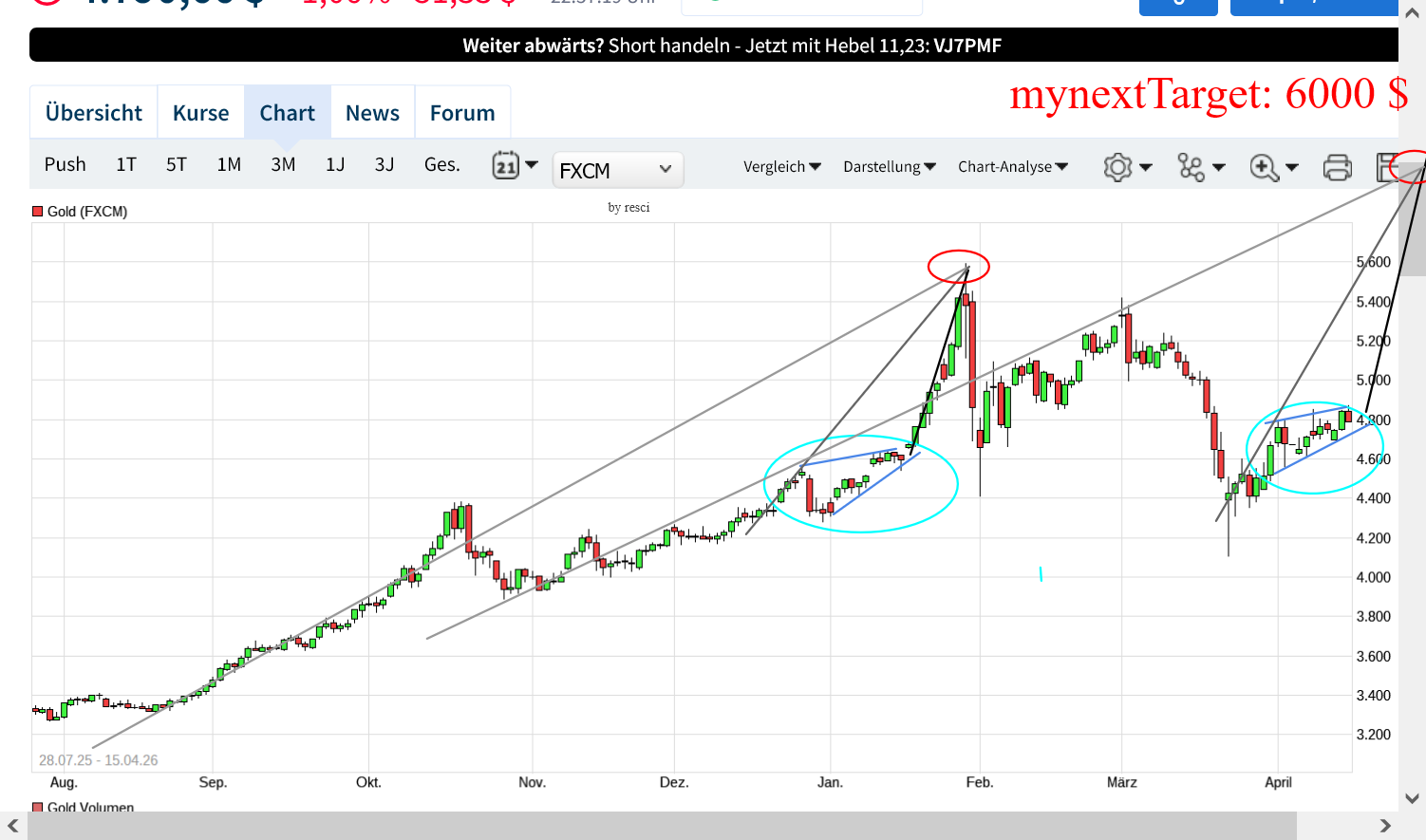Switch to the News tab

coord(372,113)
